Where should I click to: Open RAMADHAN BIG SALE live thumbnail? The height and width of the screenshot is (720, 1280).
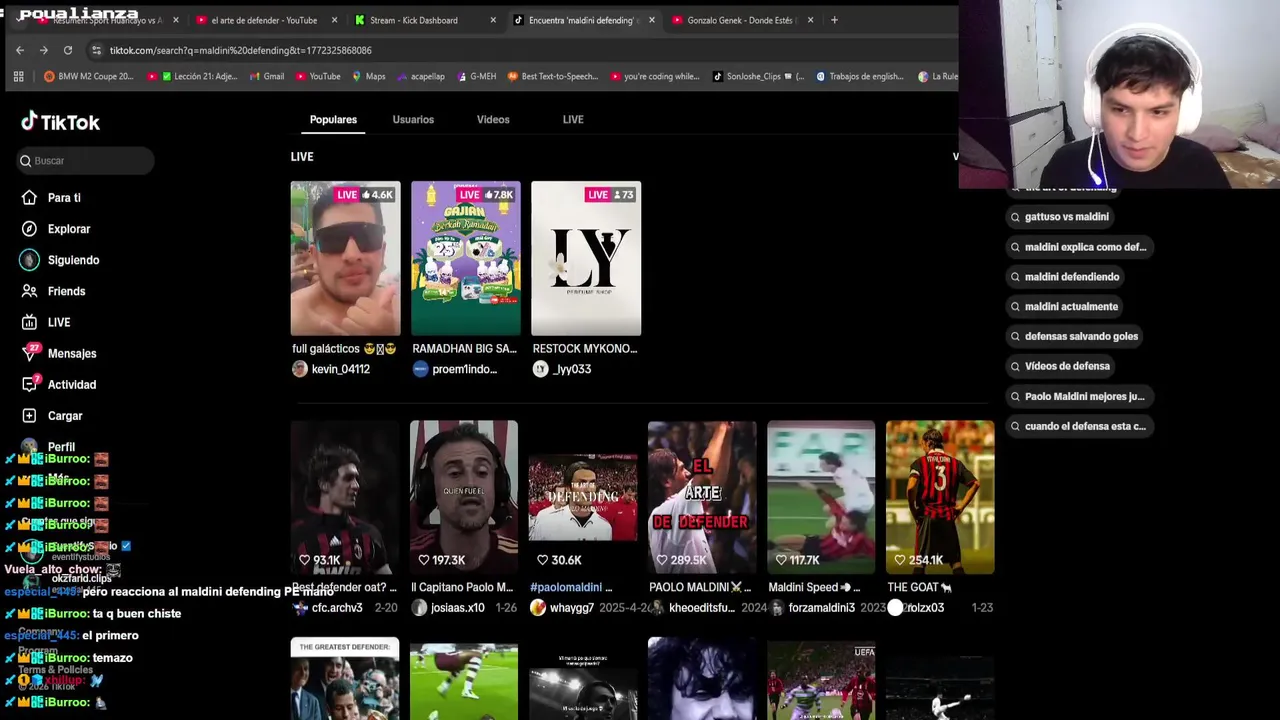point(465,258)
